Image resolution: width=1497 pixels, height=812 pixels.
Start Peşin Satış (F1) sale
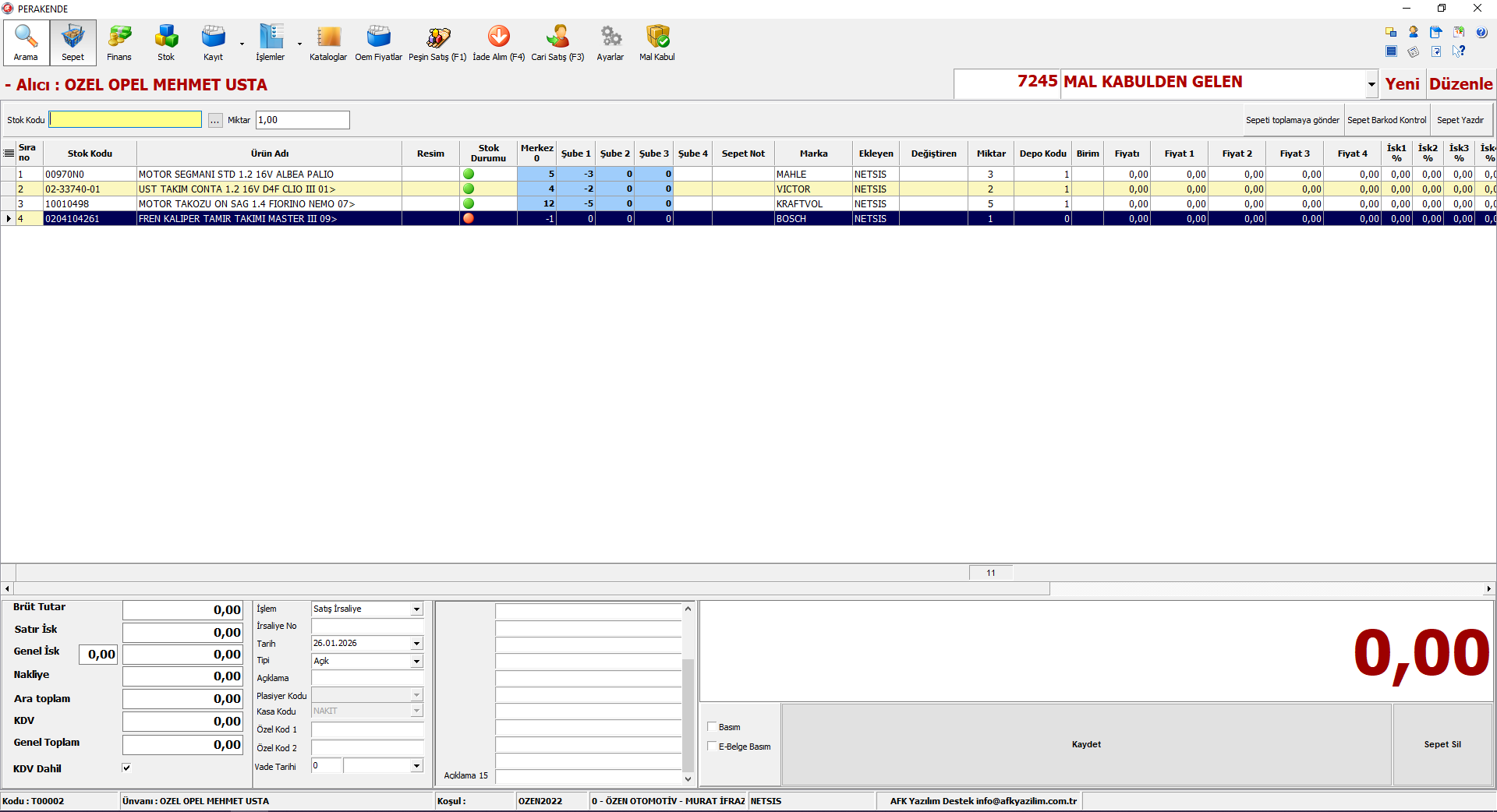click(437, 42)
